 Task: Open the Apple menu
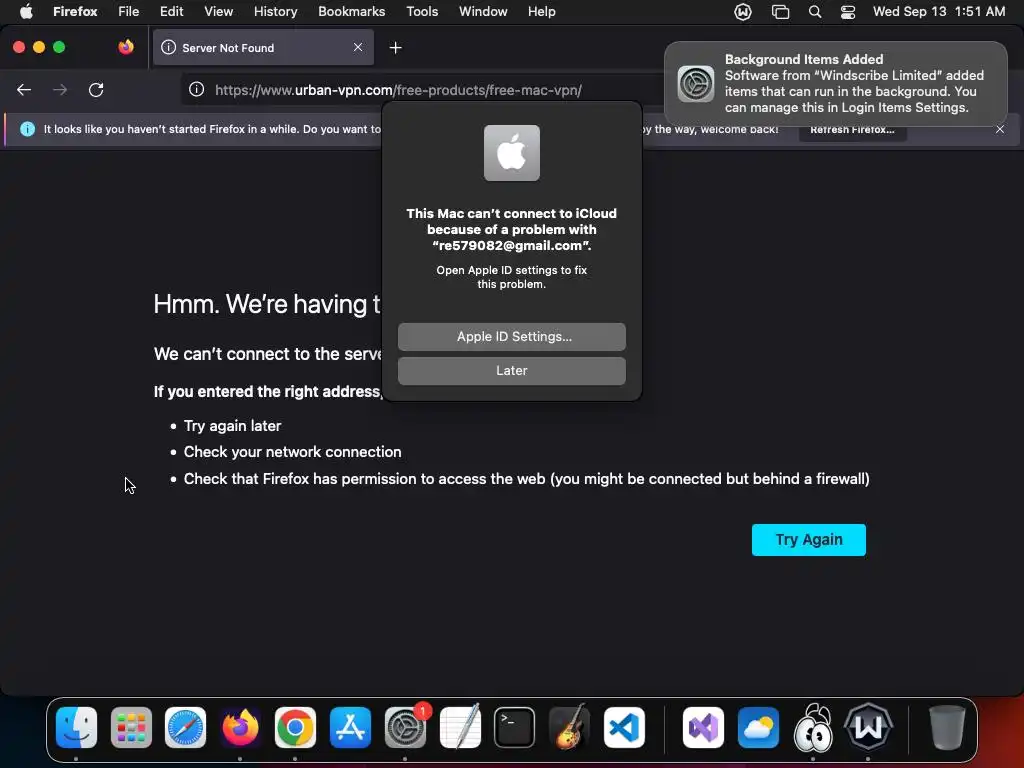[x=26, y=11]
